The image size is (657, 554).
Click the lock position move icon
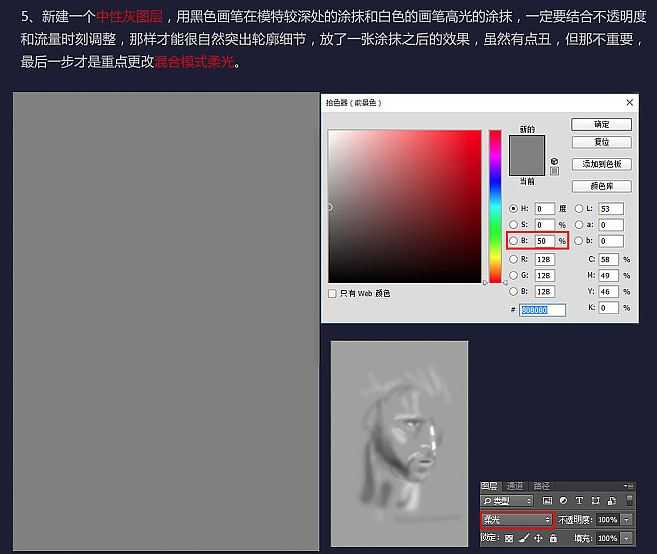[538, 538]
